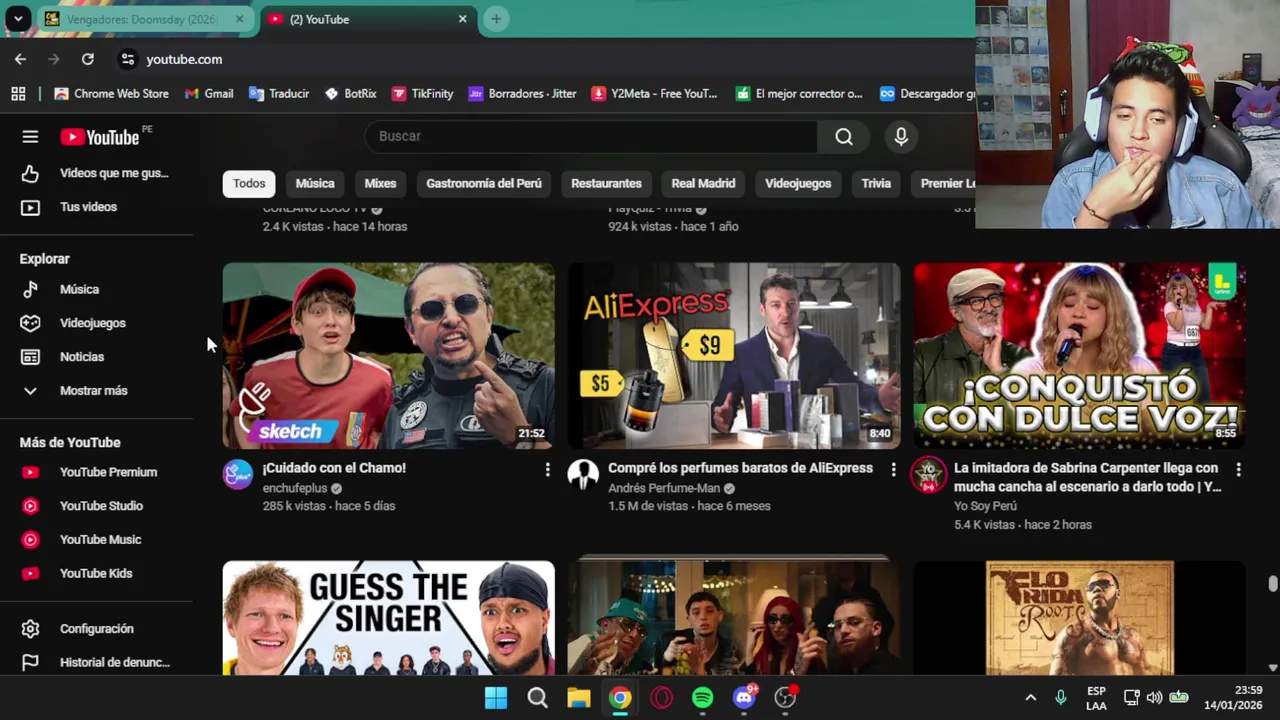Select the Música filter chip

[315, 183]
